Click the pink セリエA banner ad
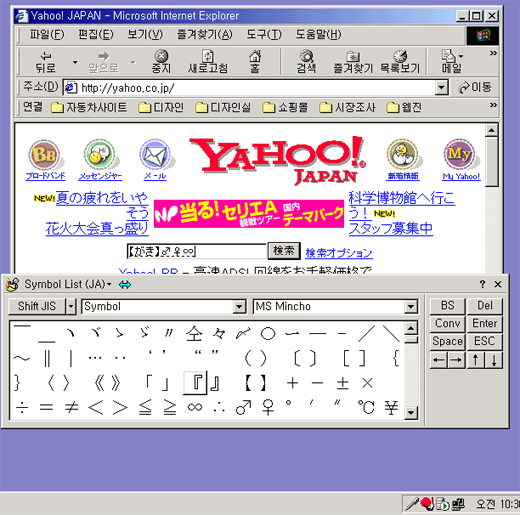Image resolution: width=520 pixels, height=515 pixels. tap(249, 213)
